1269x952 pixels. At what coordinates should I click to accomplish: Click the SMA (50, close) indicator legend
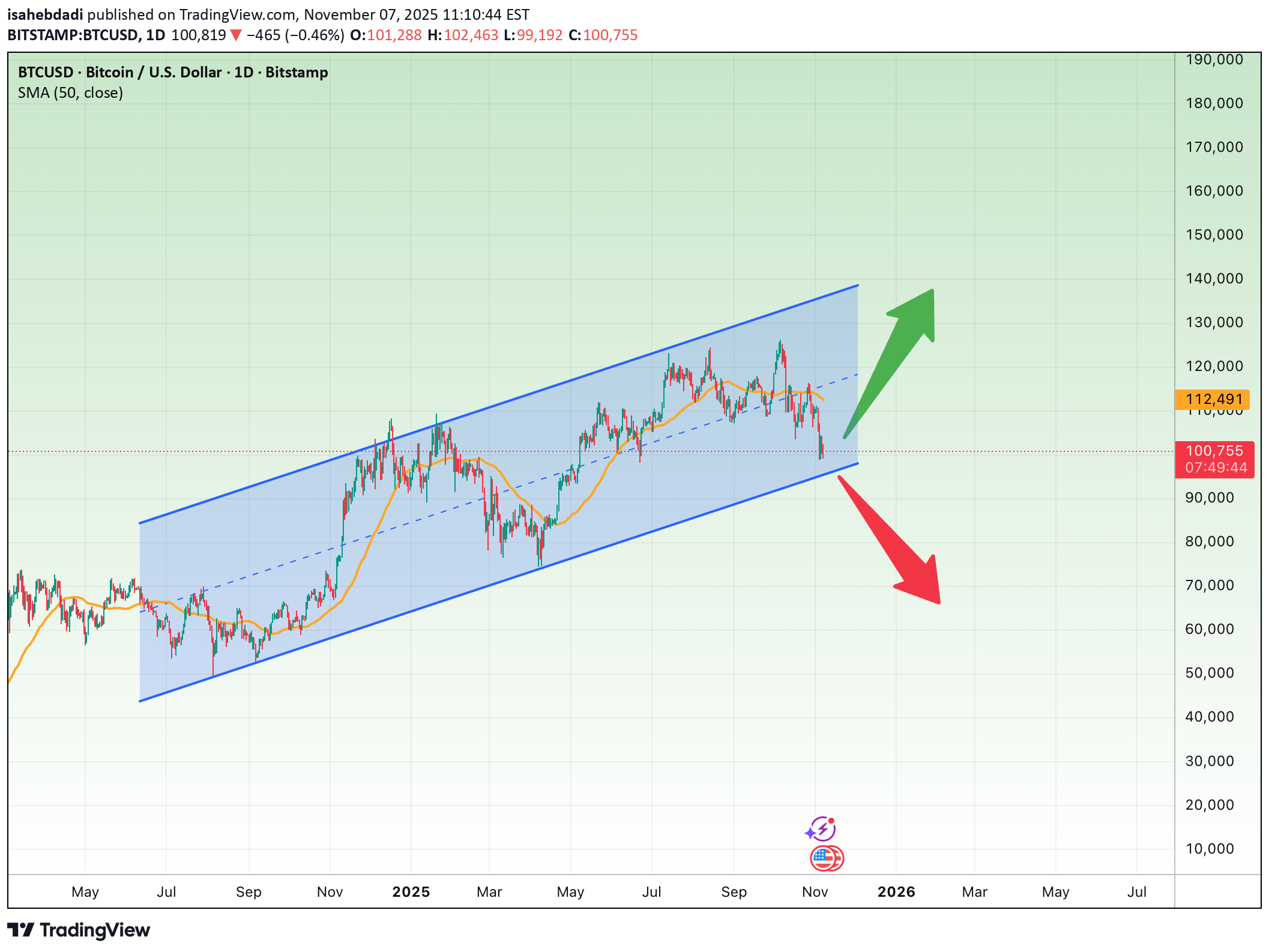pyautogui.click(x=71, y=93)
